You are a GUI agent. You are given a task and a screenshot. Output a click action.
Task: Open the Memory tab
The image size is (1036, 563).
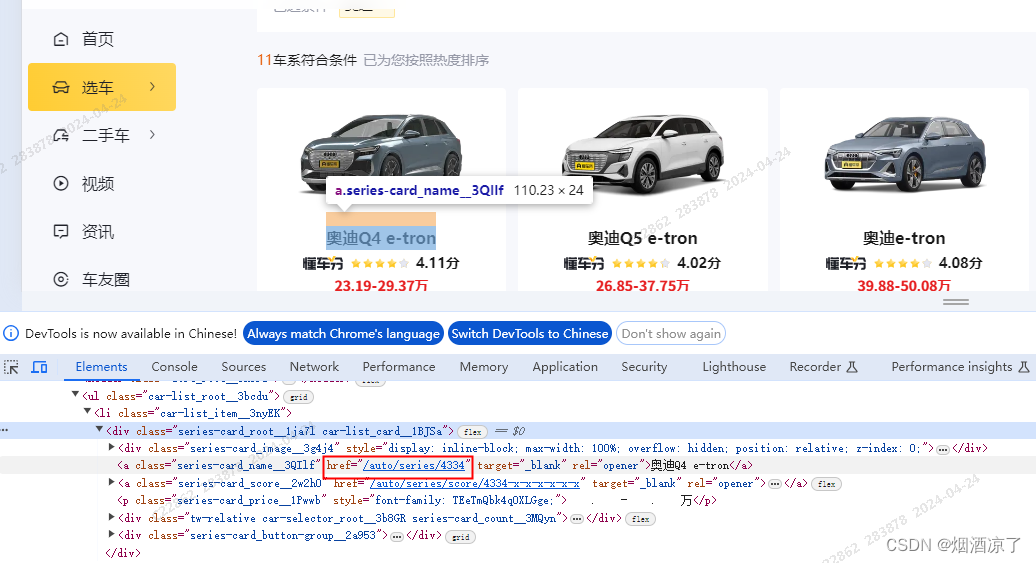[484, 367]
